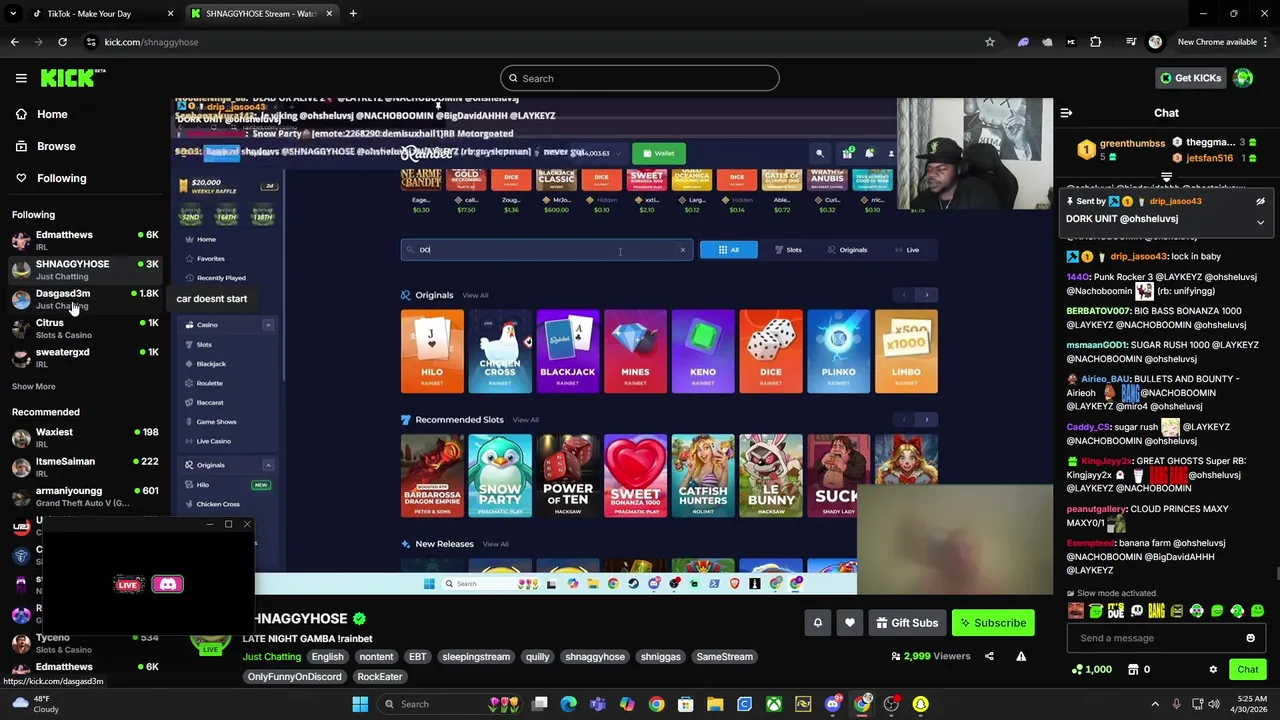Screen dimensions: 1280x720
Task: Open Edmatthews channel in Following list
Action: (84, 240)
